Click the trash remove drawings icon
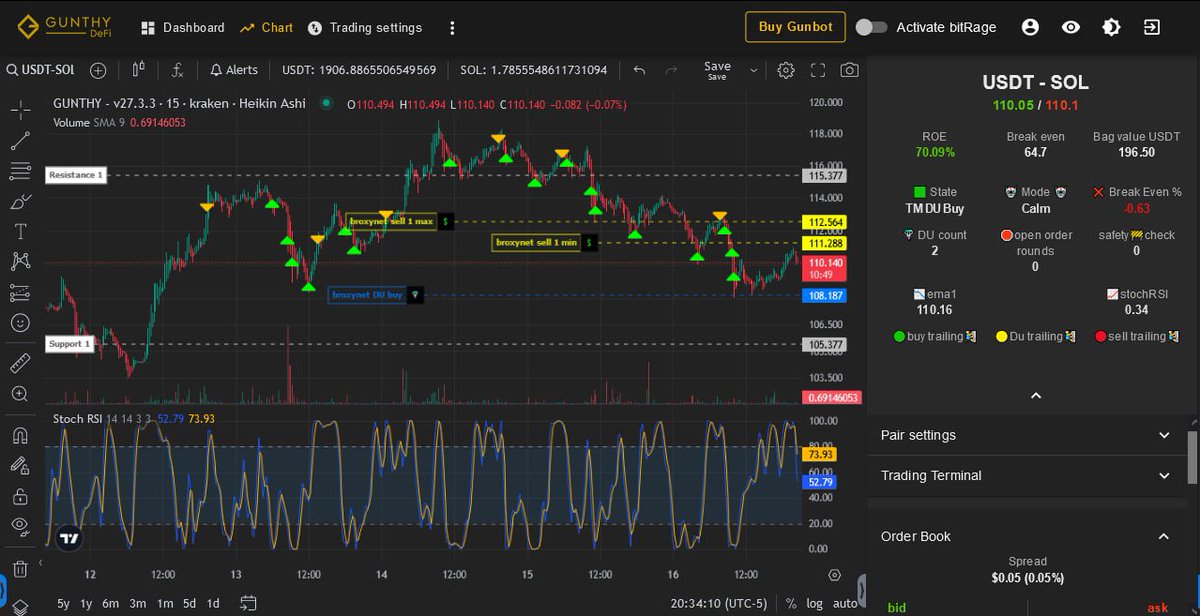 20,569
